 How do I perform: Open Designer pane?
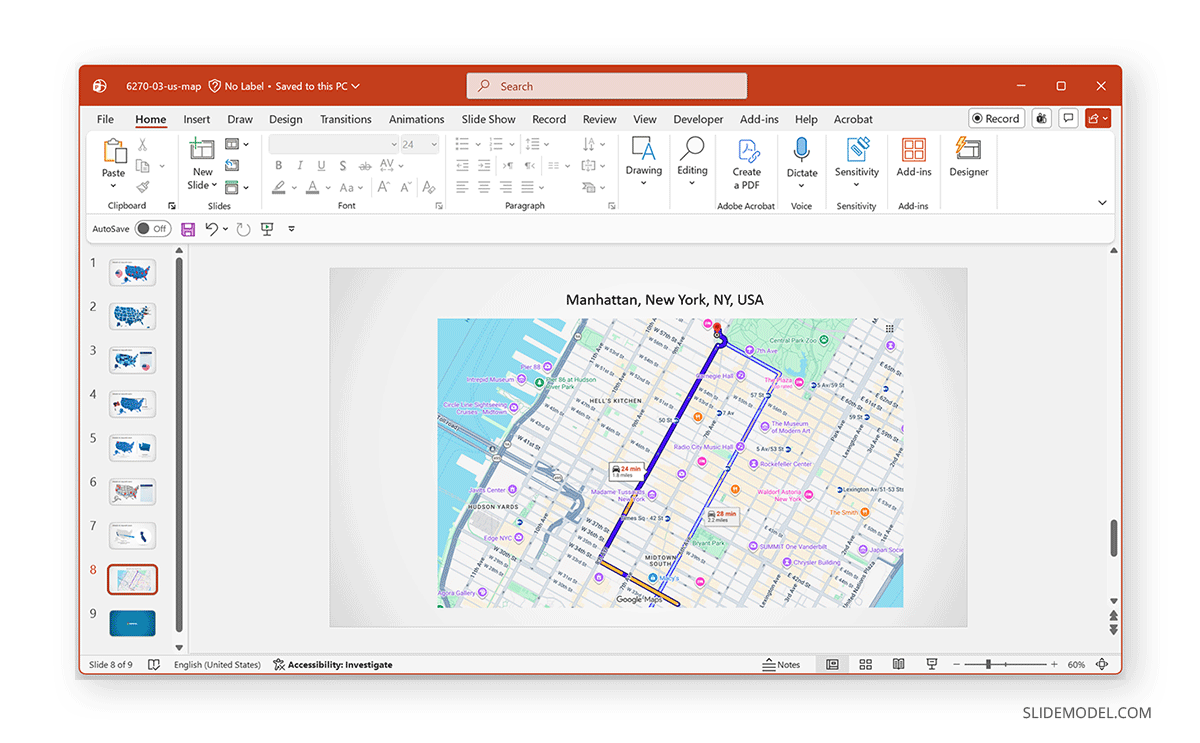pyautogui.click(x=968, y=159)
